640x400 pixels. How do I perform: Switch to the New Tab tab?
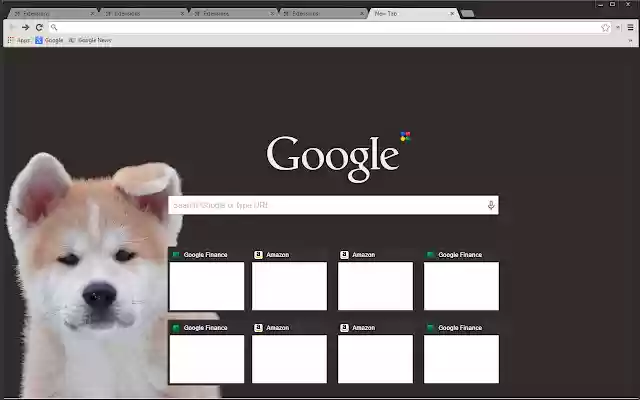click(x=412, y=13)
